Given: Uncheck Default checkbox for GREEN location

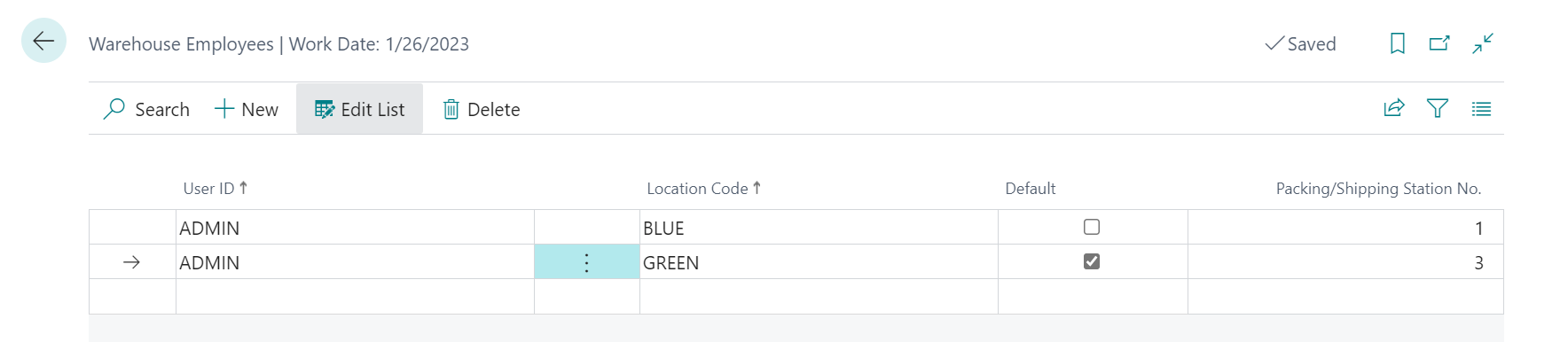Looking at the screenshot, I should [1092, 261].
